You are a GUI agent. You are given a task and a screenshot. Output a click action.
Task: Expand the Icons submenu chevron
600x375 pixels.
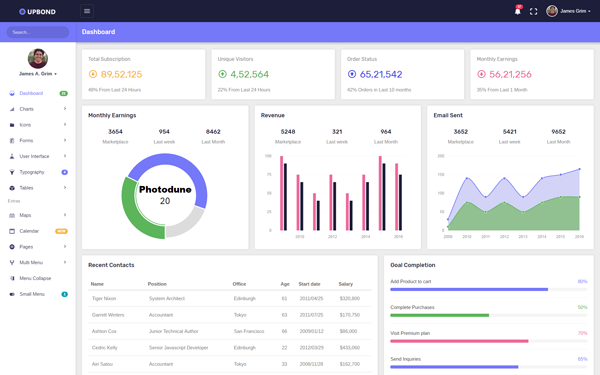click(x=65, y=124)
